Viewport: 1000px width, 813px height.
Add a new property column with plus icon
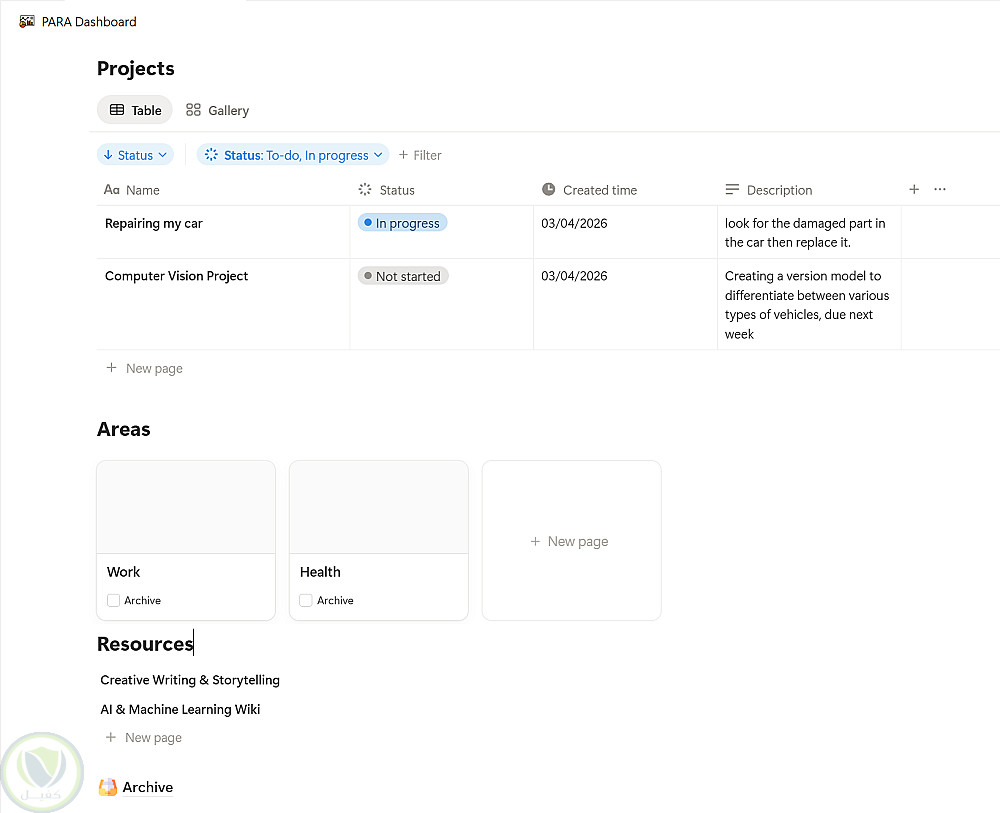click(914, 189)
